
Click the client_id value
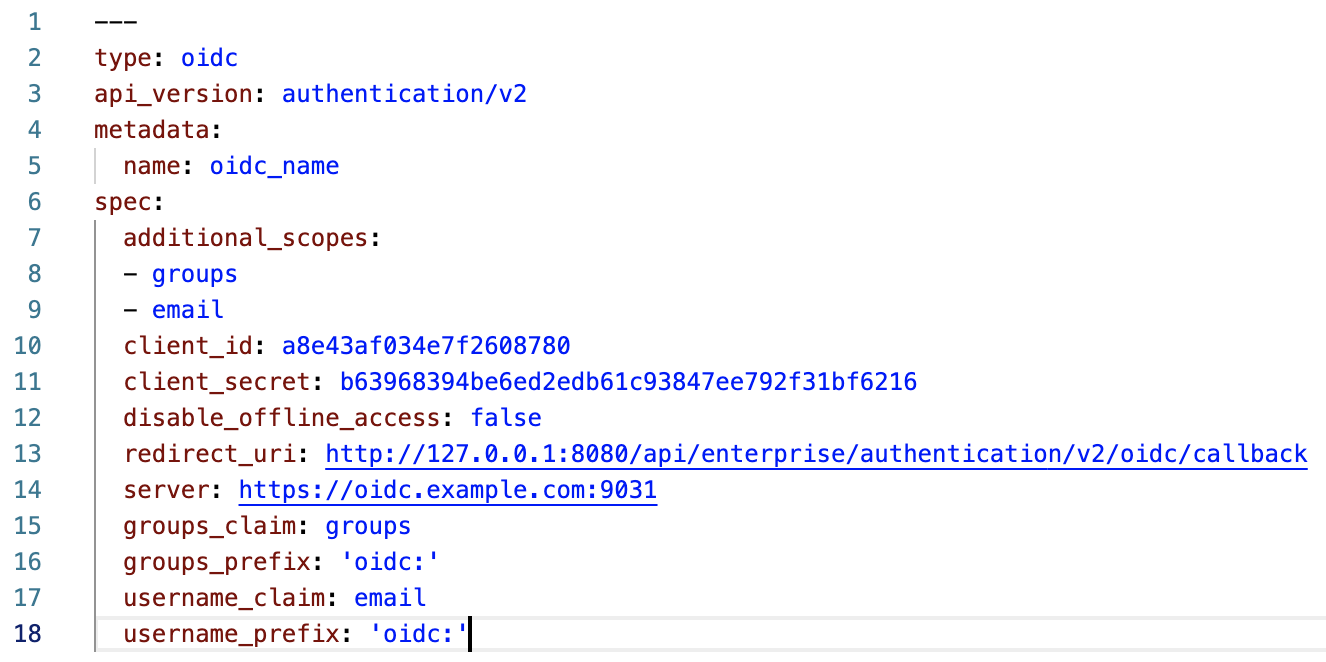pyautogui.click(x=426, y=346)
